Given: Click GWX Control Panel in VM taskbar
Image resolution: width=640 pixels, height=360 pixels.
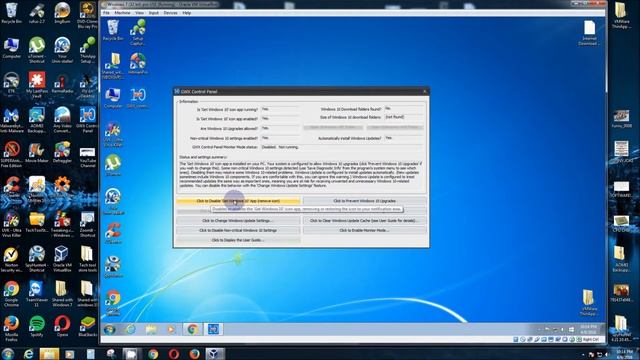Looking at the screenshot, I should [x=213, y=329].
